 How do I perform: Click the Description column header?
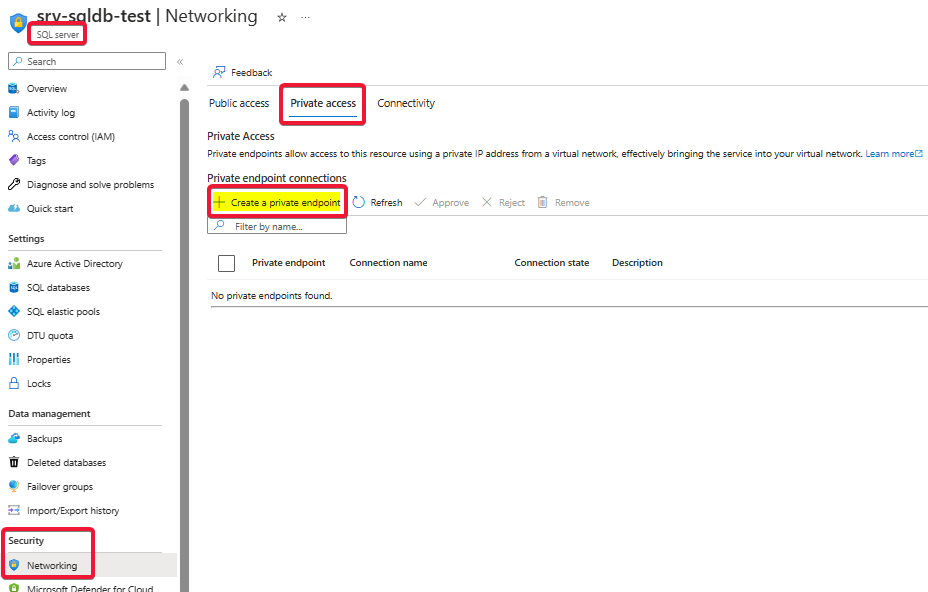(x=637, y=263)
